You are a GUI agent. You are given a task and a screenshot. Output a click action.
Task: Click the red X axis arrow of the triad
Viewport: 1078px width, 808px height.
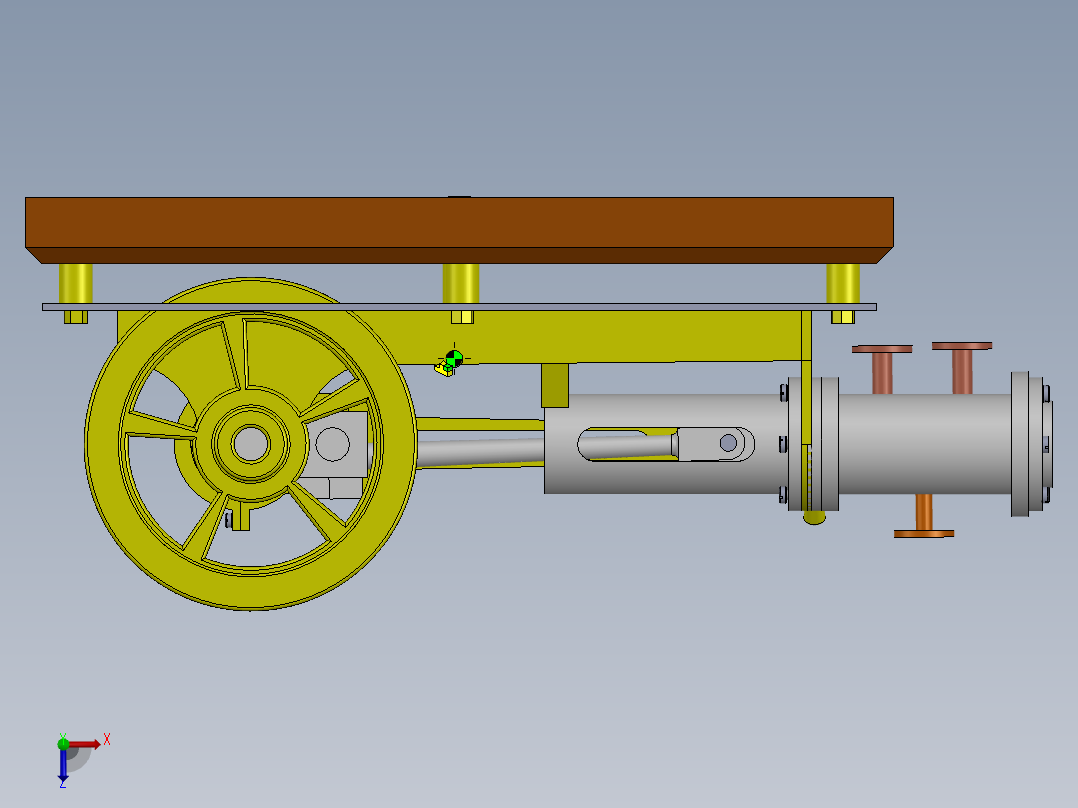pyautogui.click(x=85, y=744)
